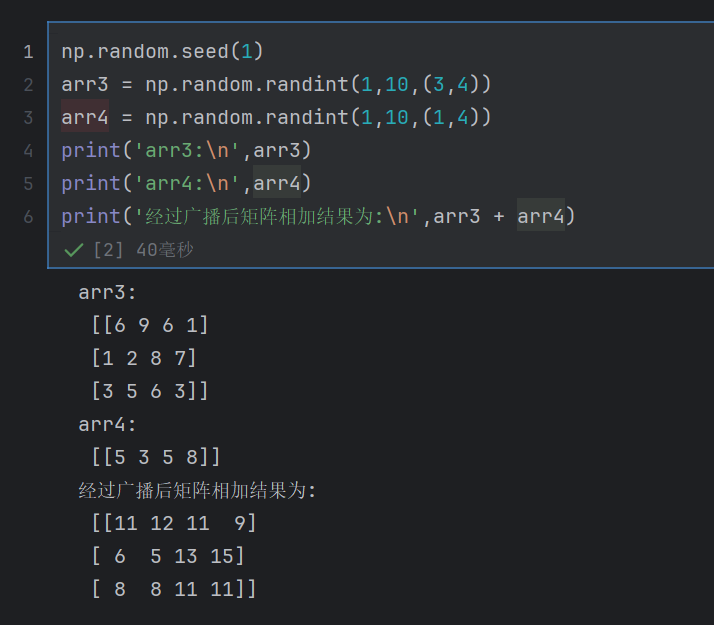Click the np.random.seed(1) code line
Image resolution: width=714 pixels, height=625 pixels.
[163, 51]
